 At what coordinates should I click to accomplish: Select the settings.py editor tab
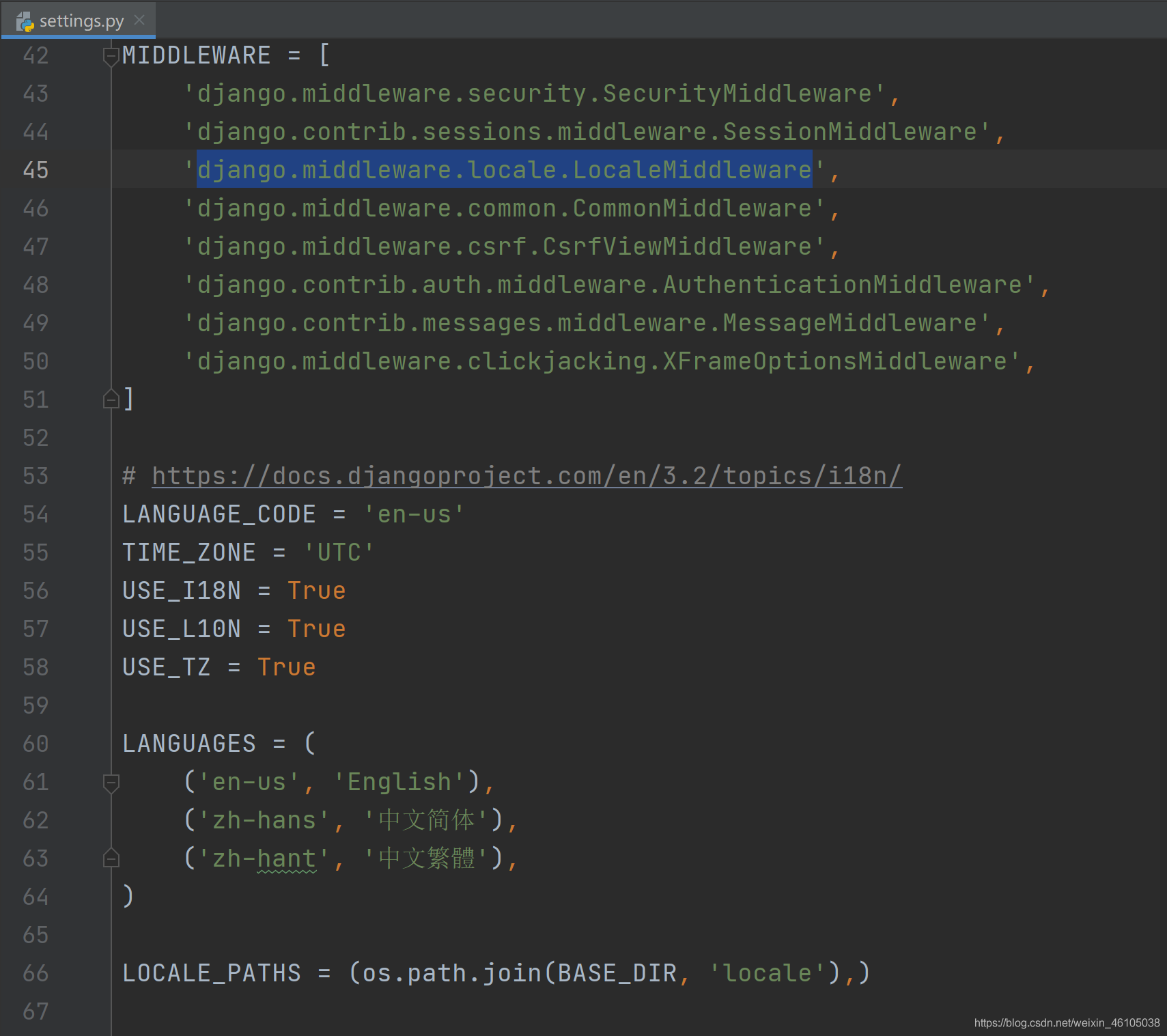(79, 20)
